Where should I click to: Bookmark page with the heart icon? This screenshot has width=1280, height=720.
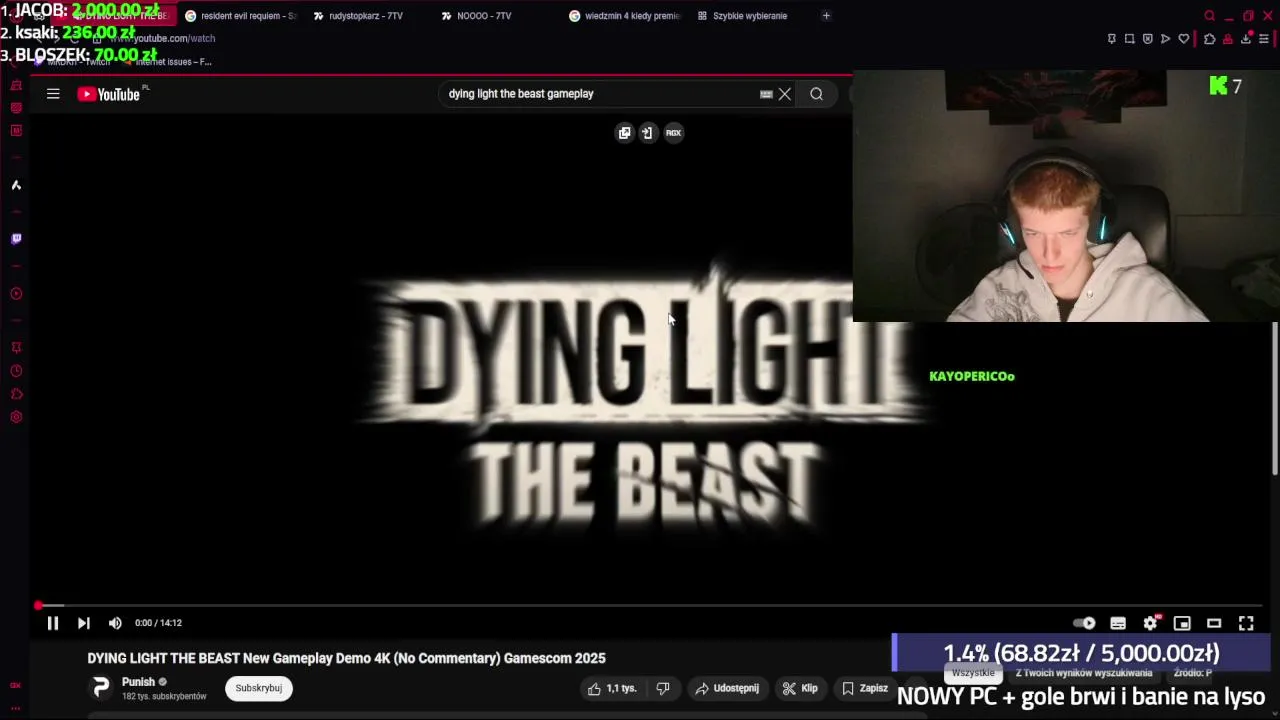(1184, 39)
